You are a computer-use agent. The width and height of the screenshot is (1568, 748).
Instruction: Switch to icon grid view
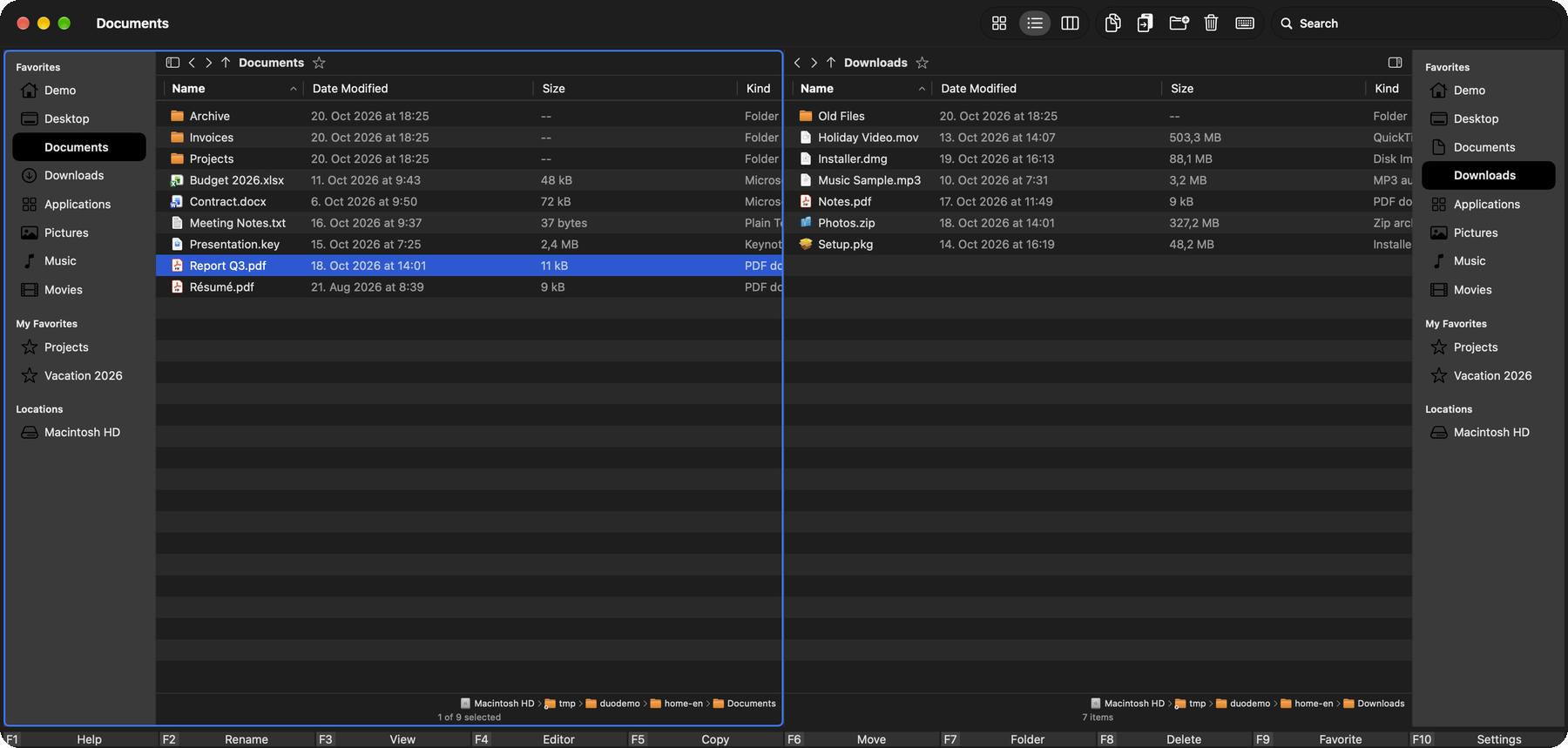pos(999,24)
